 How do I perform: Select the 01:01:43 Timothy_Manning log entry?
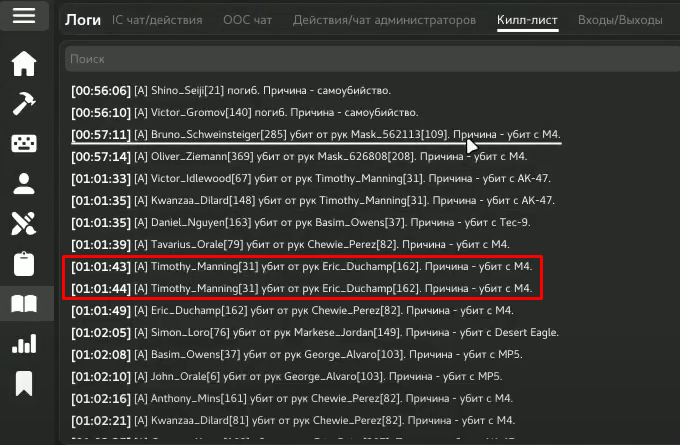(301, 267)
